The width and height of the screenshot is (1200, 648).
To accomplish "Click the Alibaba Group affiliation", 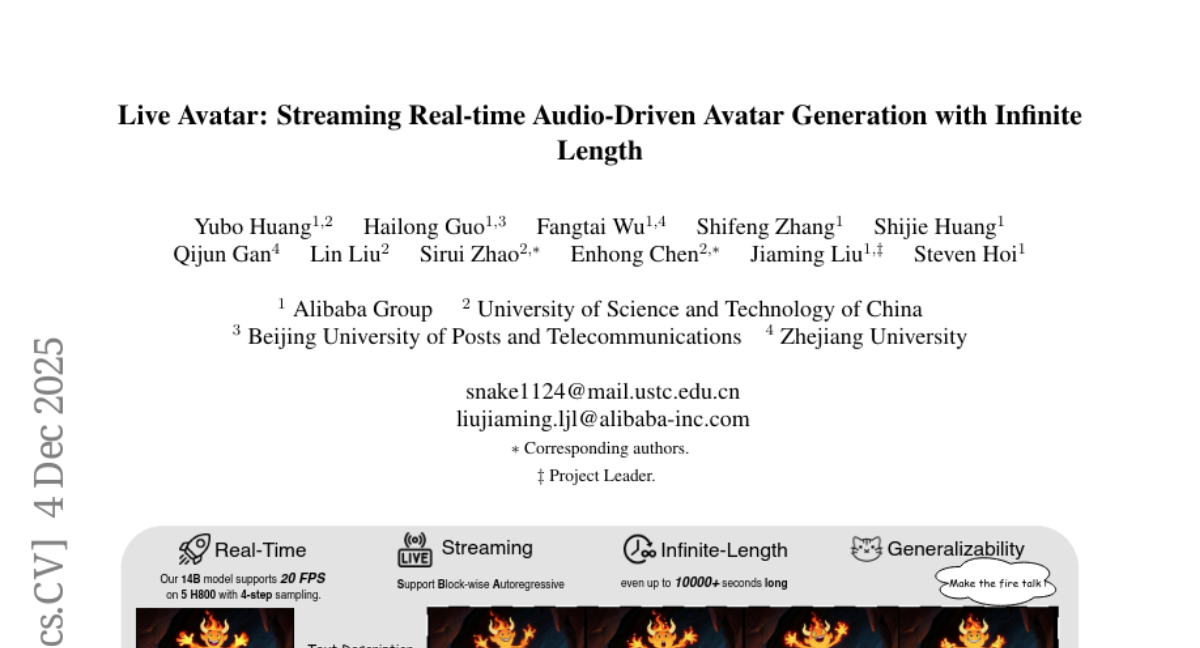I will [362, 309].
